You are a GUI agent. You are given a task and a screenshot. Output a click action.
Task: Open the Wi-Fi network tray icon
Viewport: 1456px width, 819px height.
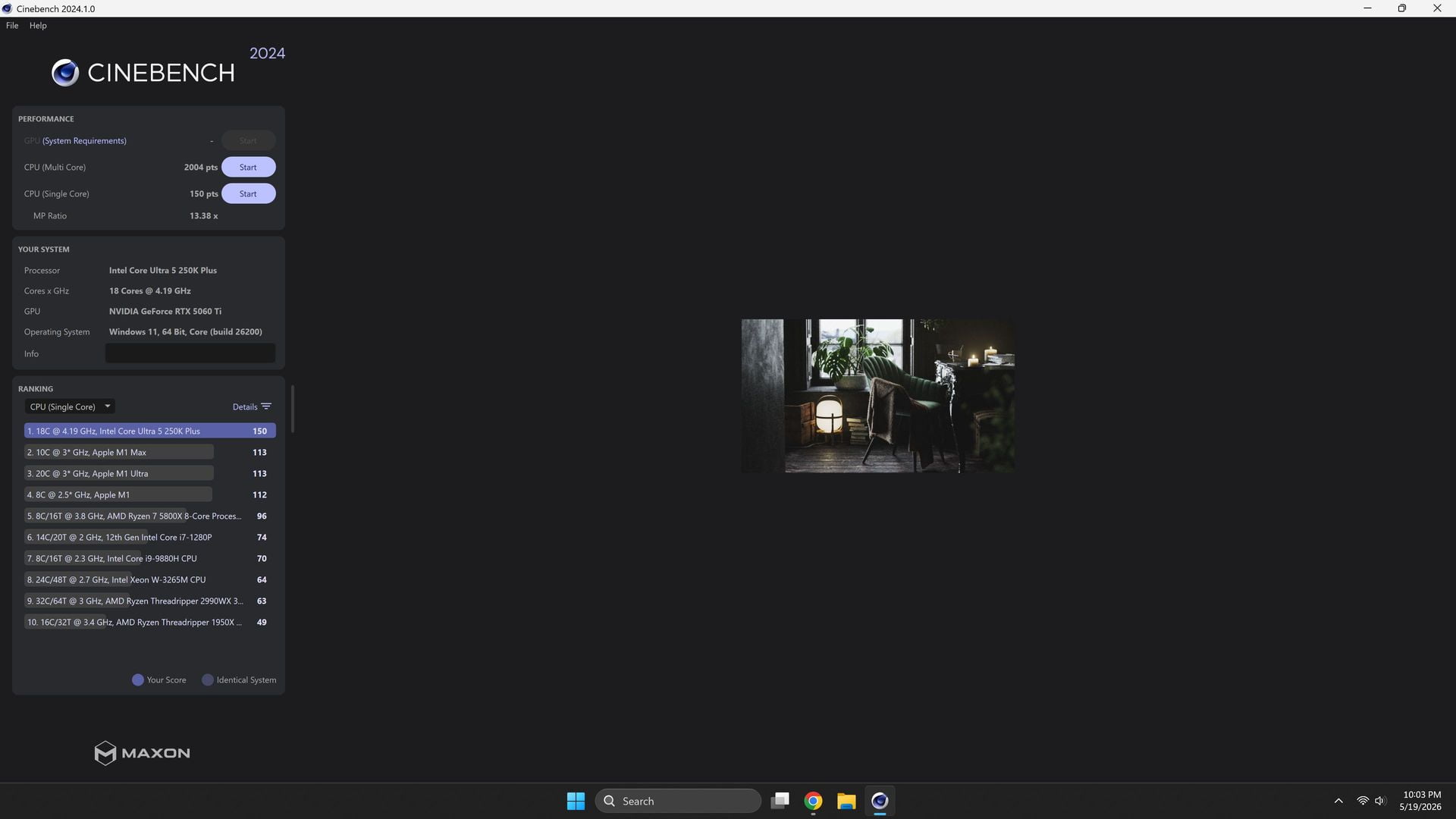[1363, 801]
